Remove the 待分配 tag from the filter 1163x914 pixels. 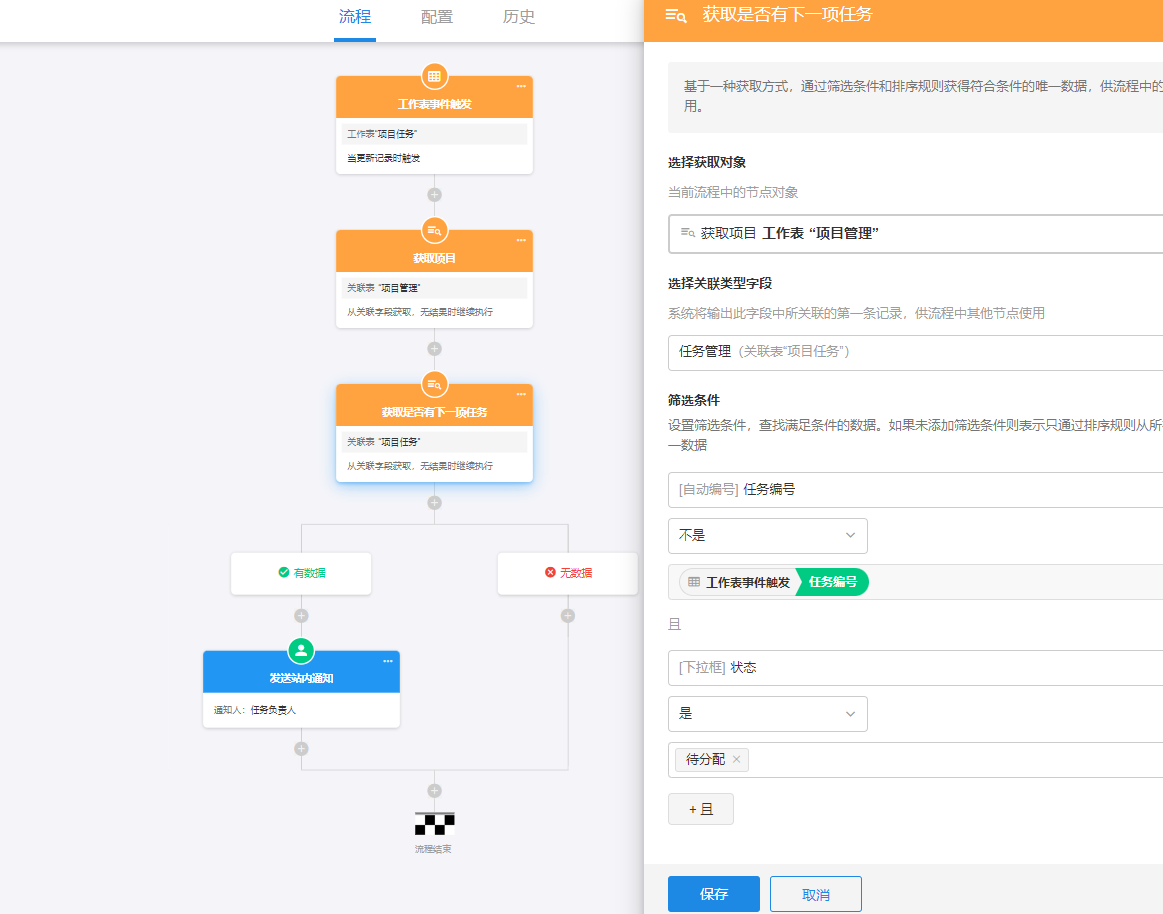(737, 760)
